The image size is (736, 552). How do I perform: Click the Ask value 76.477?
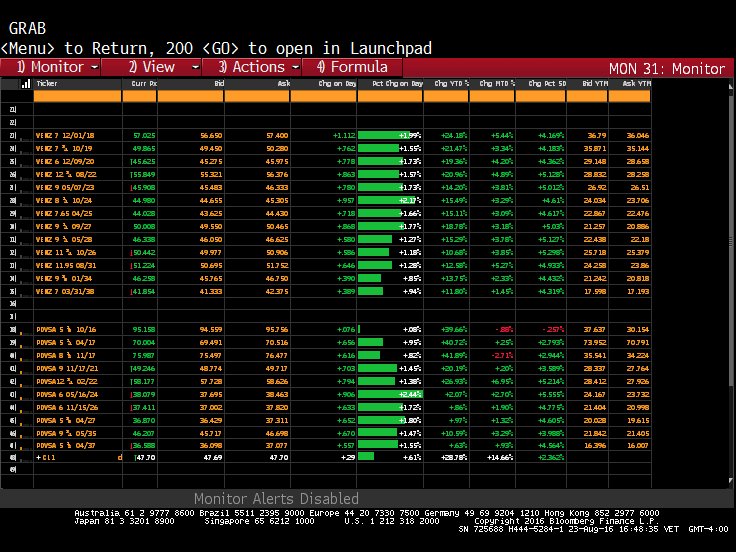pyautogui.click(x=277, y=356)
